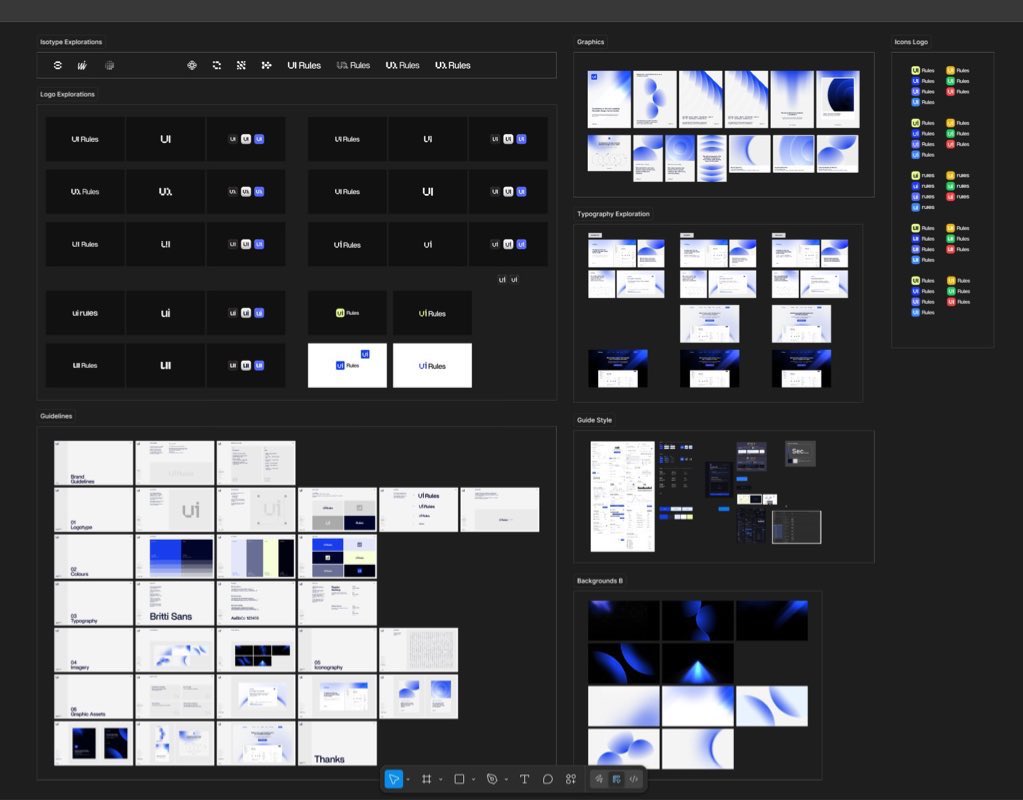Viewport: 1023px width, 800px height.
Task: Open the 06 Graphic Assets section slide
Action: [x=93, y=697]
